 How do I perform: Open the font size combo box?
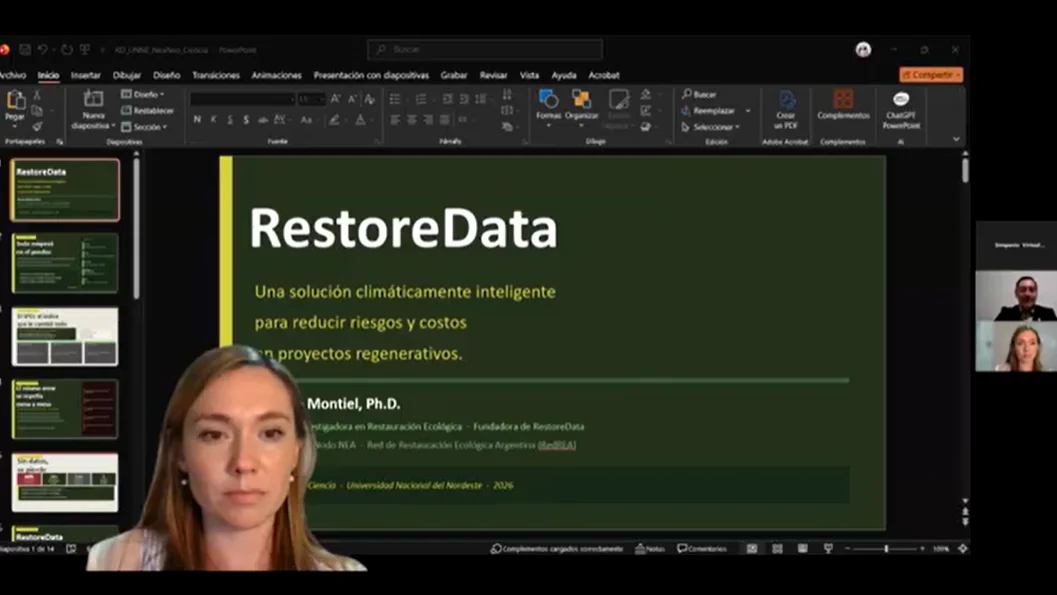(x=311, y=99)
